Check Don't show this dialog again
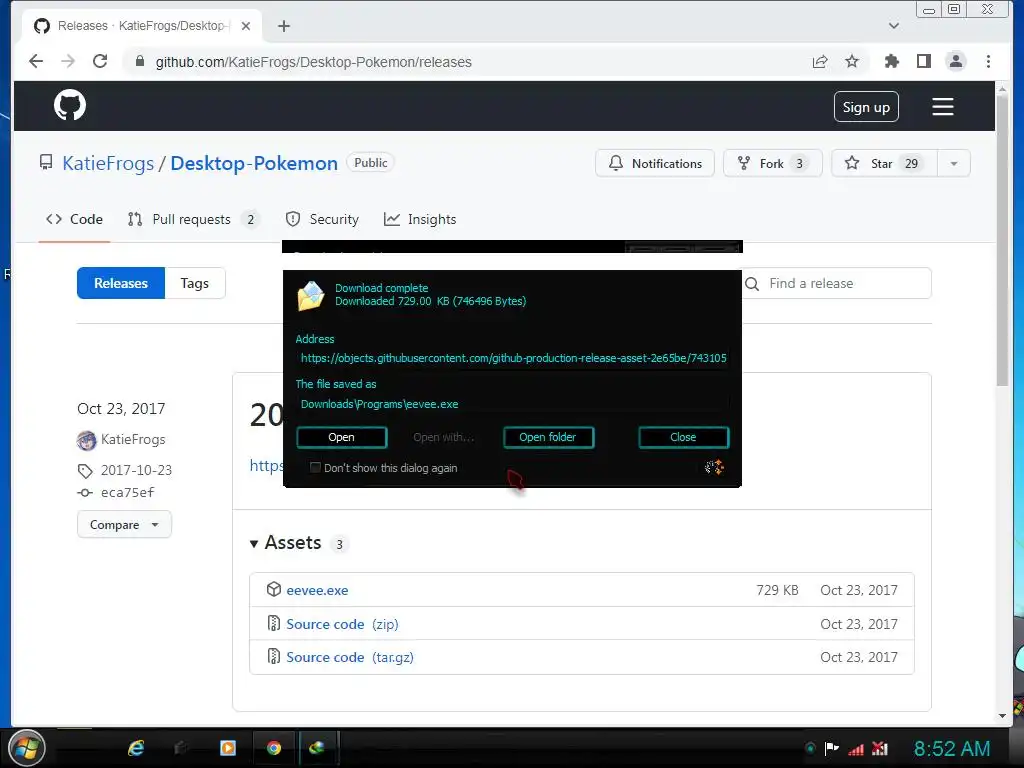Viewport: 1024px width, 768px height. (x=315, y=468)
